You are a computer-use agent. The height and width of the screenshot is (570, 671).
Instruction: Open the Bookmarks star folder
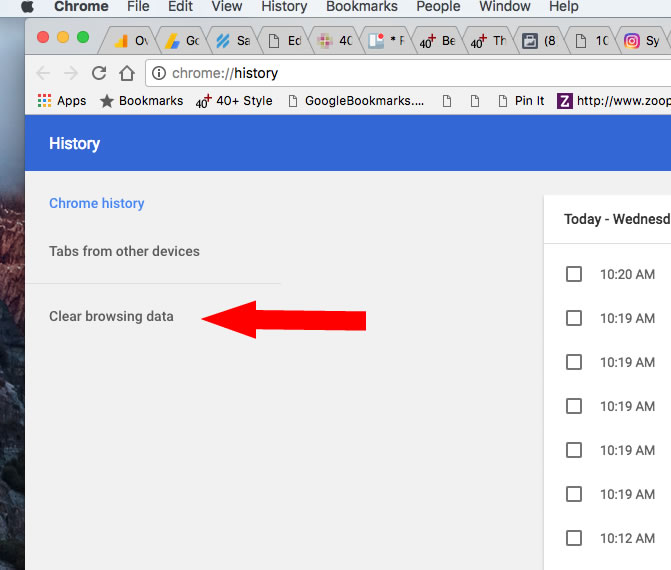pos(141,101)
